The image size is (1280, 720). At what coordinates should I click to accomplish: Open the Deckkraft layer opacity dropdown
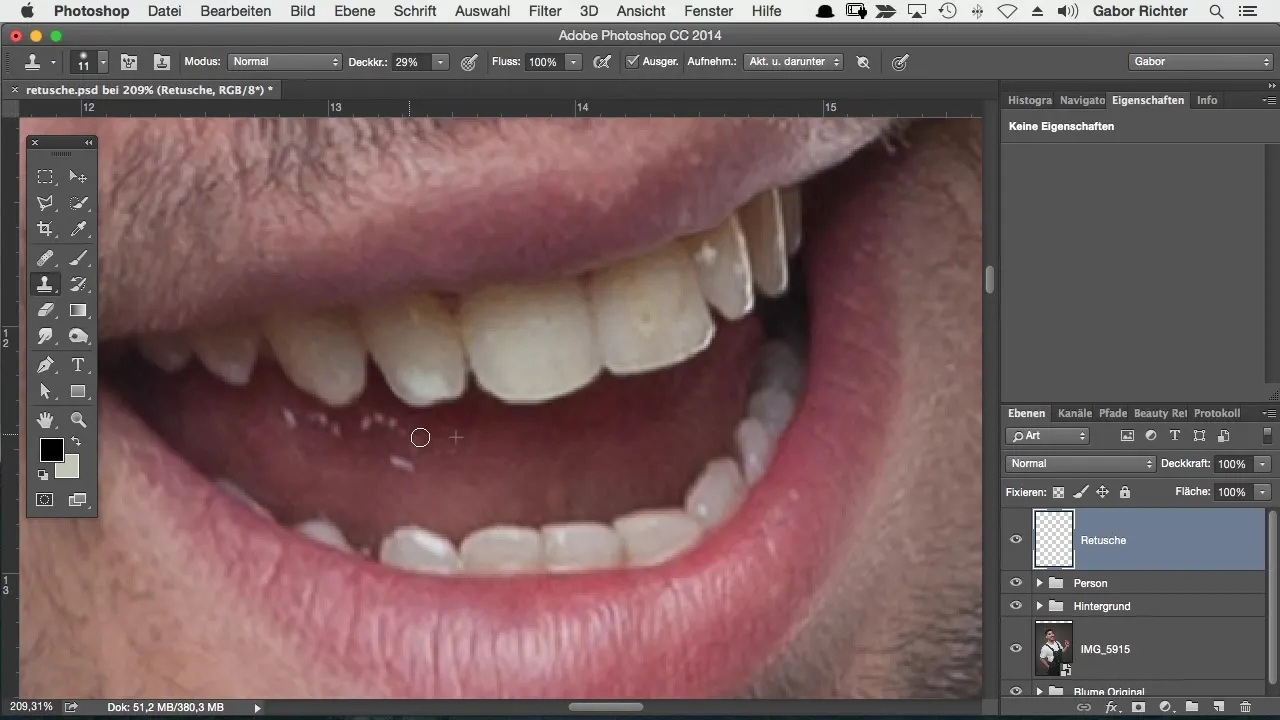[1263, 464]
